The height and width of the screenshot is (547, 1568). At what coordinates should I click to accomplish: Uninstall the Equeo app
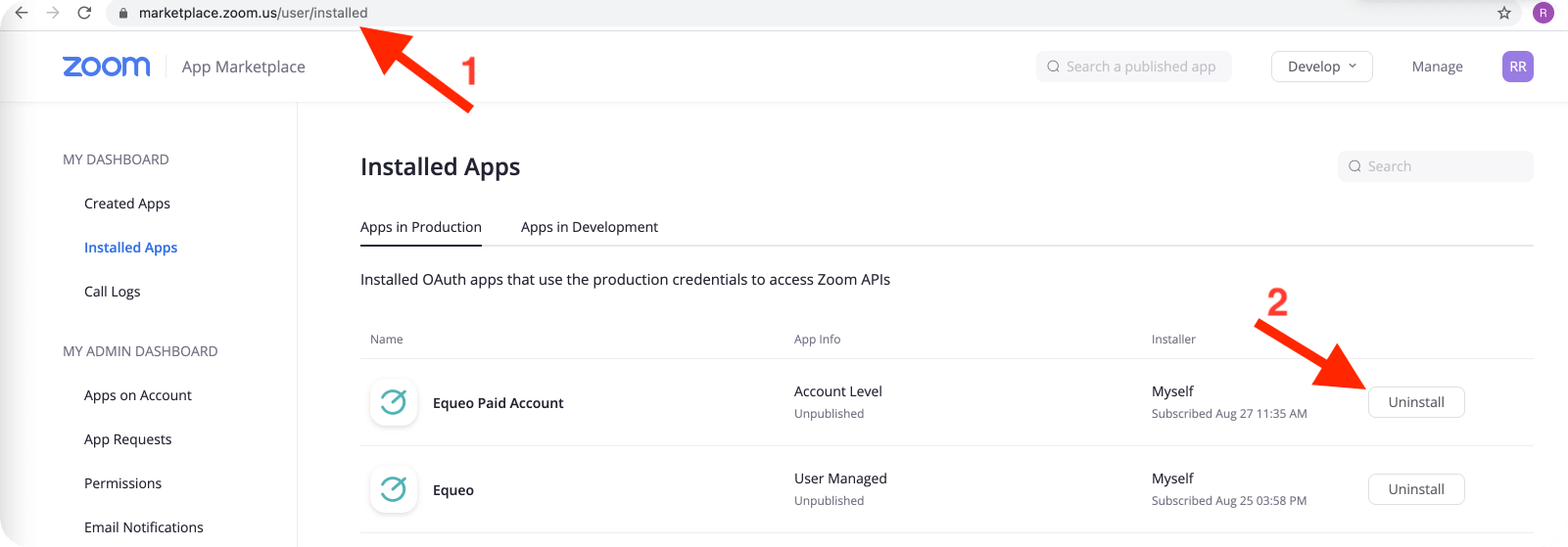[1416, 489]
